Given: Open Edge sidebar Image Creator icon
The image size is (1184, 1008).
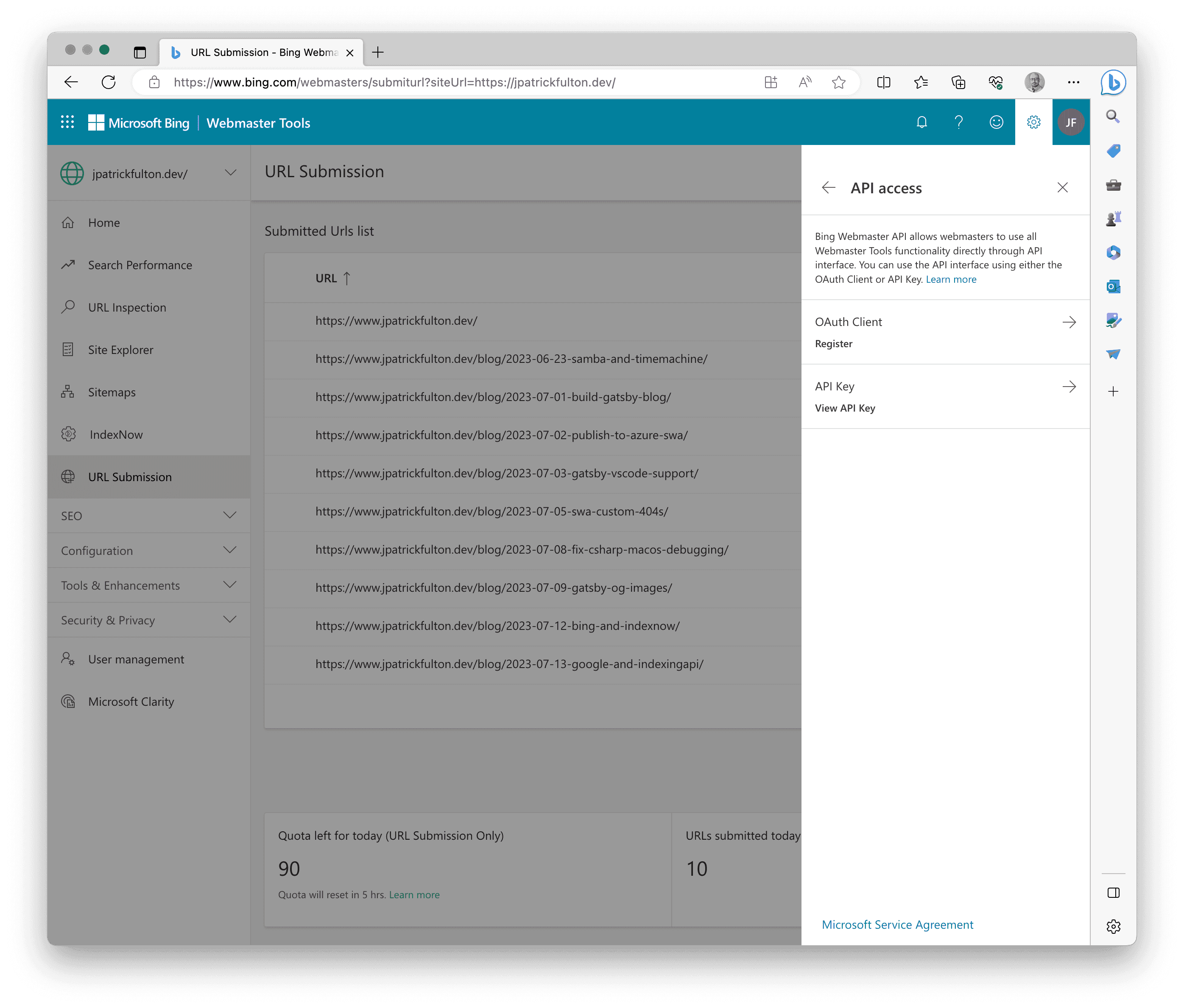Looking at the screenshot, I should click(1113, 320).
